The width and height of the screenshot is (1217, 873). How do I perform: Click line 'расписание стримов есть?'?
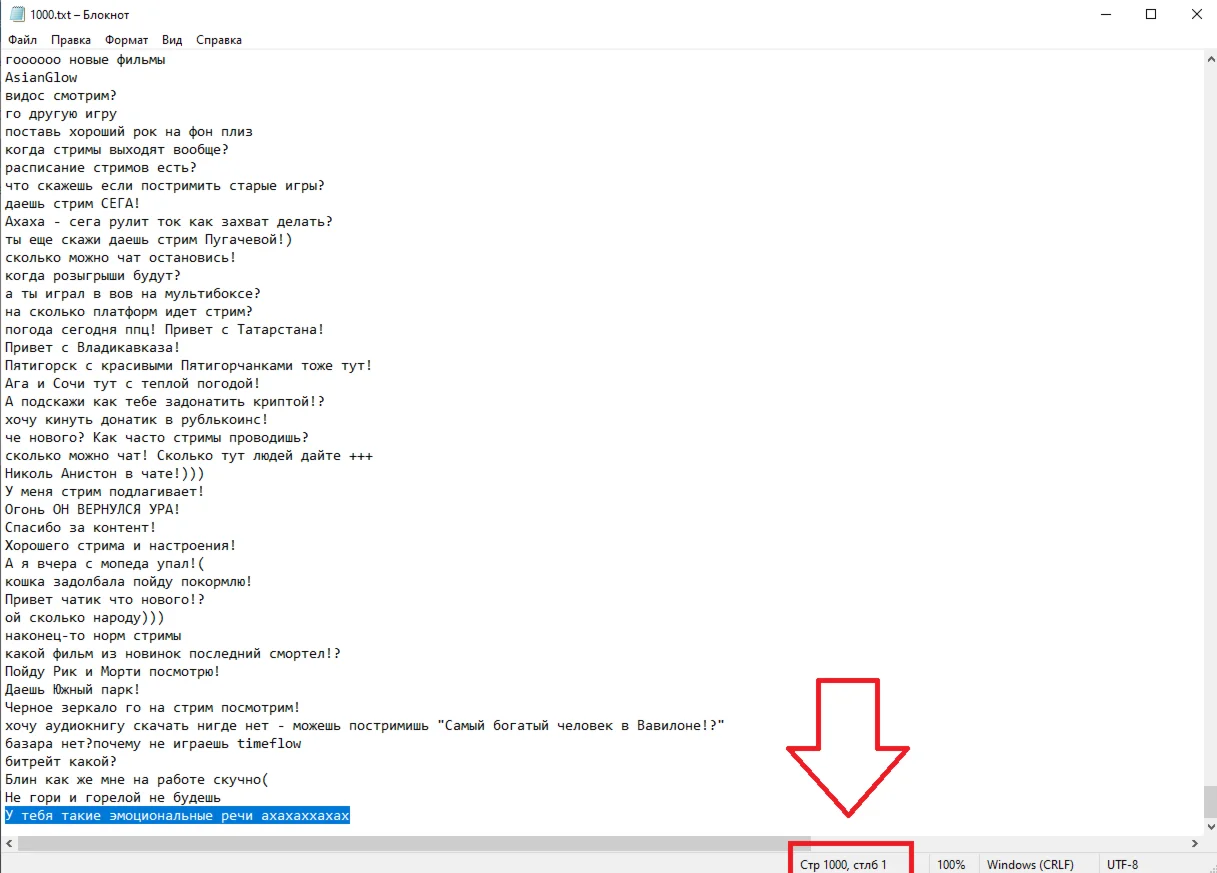tap(101, 167)
